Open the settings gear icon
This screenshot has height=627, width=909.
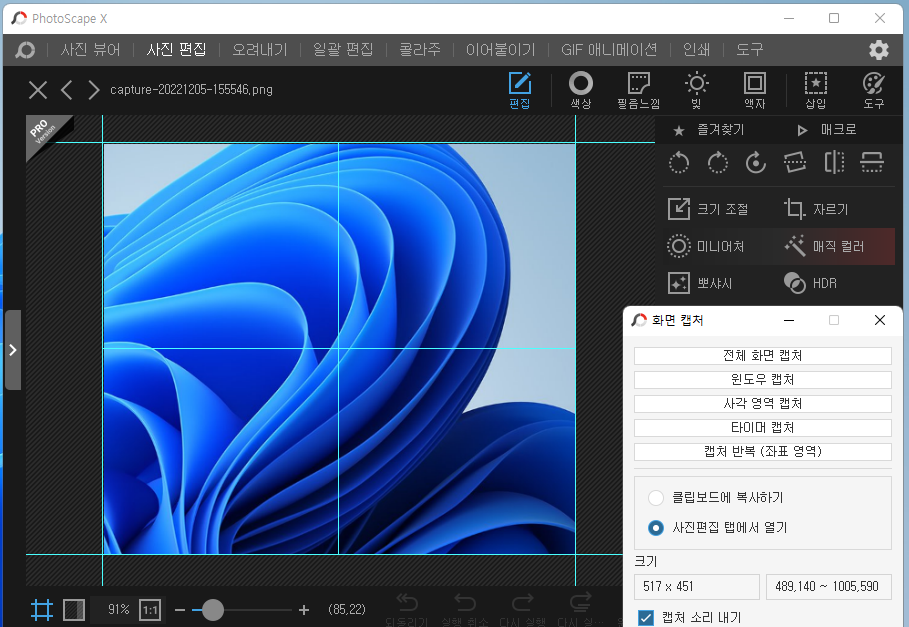pyautogui.click(x=879, y=50)
